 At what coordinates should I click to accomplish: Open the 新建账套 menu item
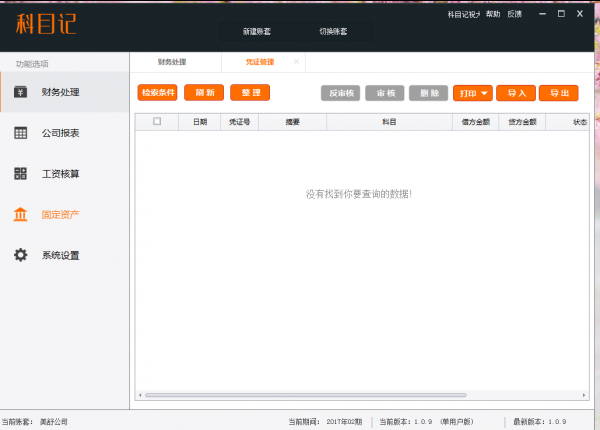pos(256,31)
